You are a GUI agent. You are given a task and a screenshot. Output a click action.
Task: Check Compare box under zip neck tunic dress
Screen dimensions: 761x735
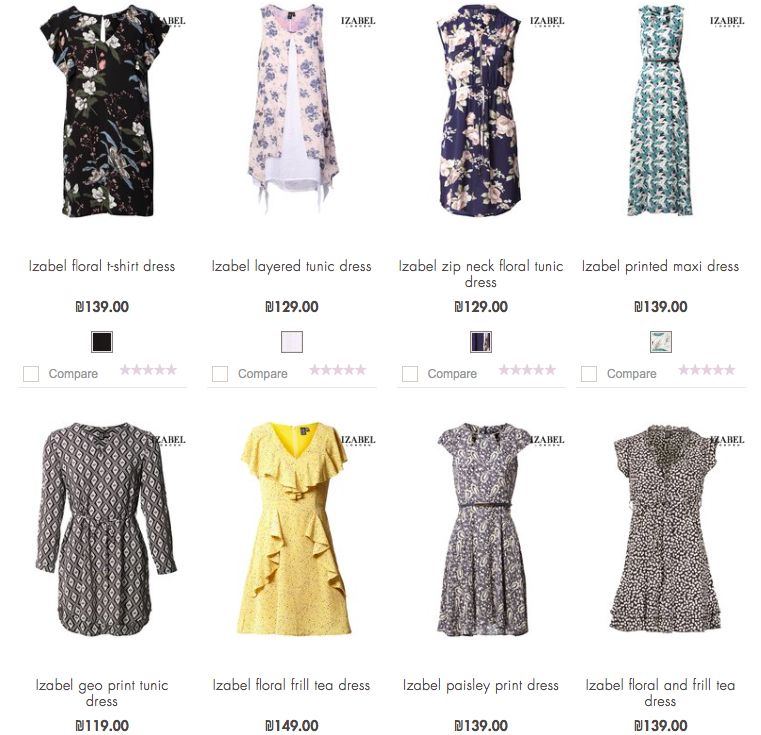tap(410, 374)
